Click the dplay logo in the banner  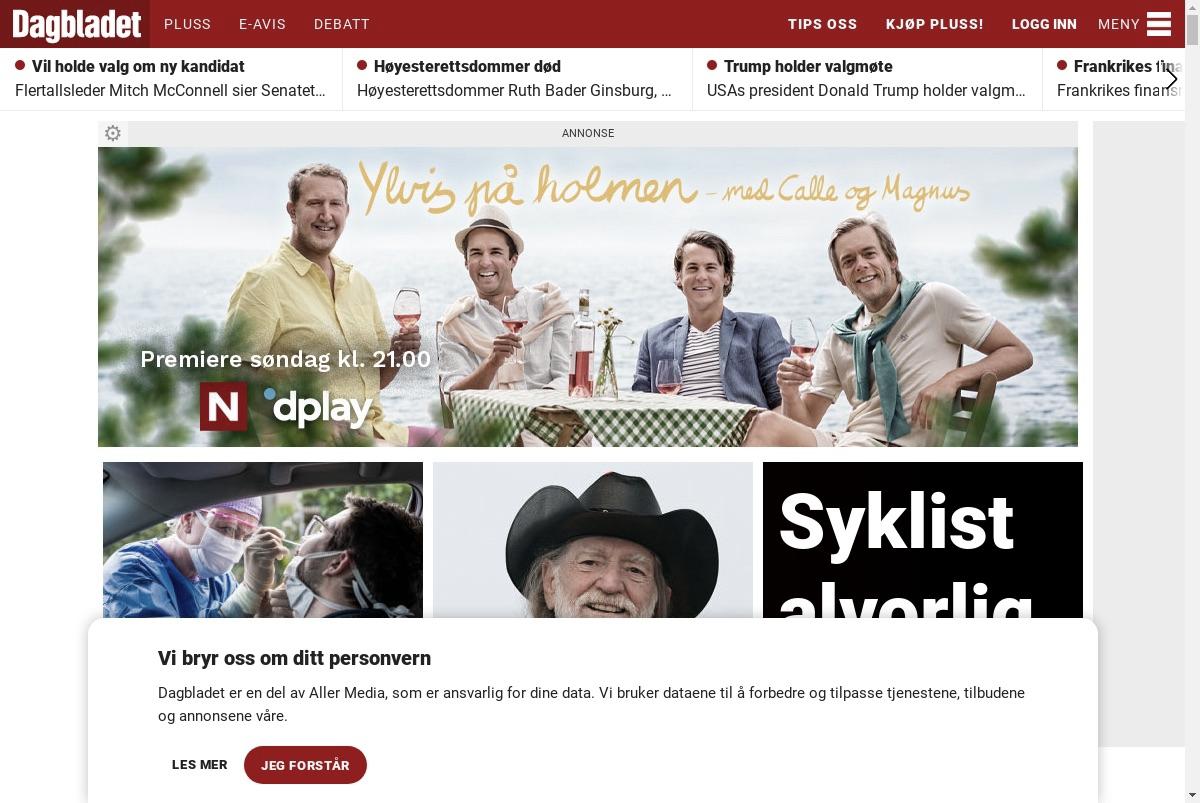click(318, 406)
